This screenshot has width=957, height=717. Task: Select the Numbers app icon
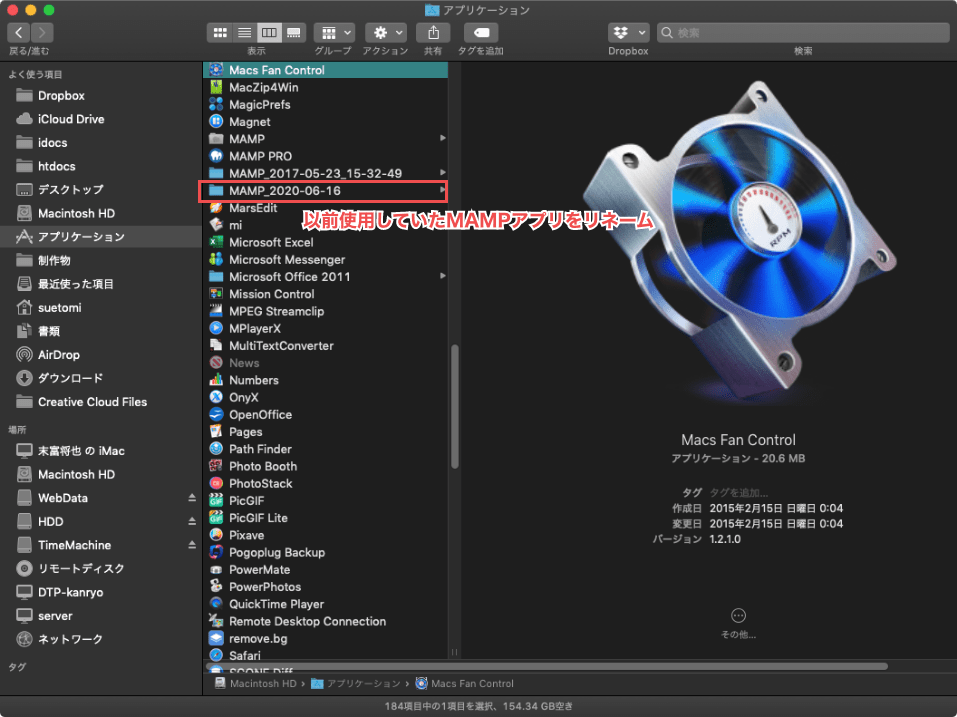coord(216,380)
